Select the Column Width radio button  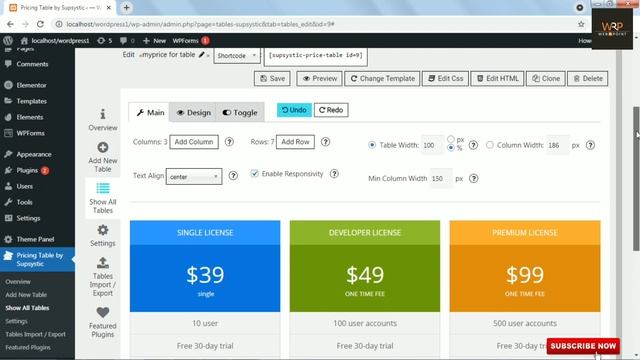[490, 145]
